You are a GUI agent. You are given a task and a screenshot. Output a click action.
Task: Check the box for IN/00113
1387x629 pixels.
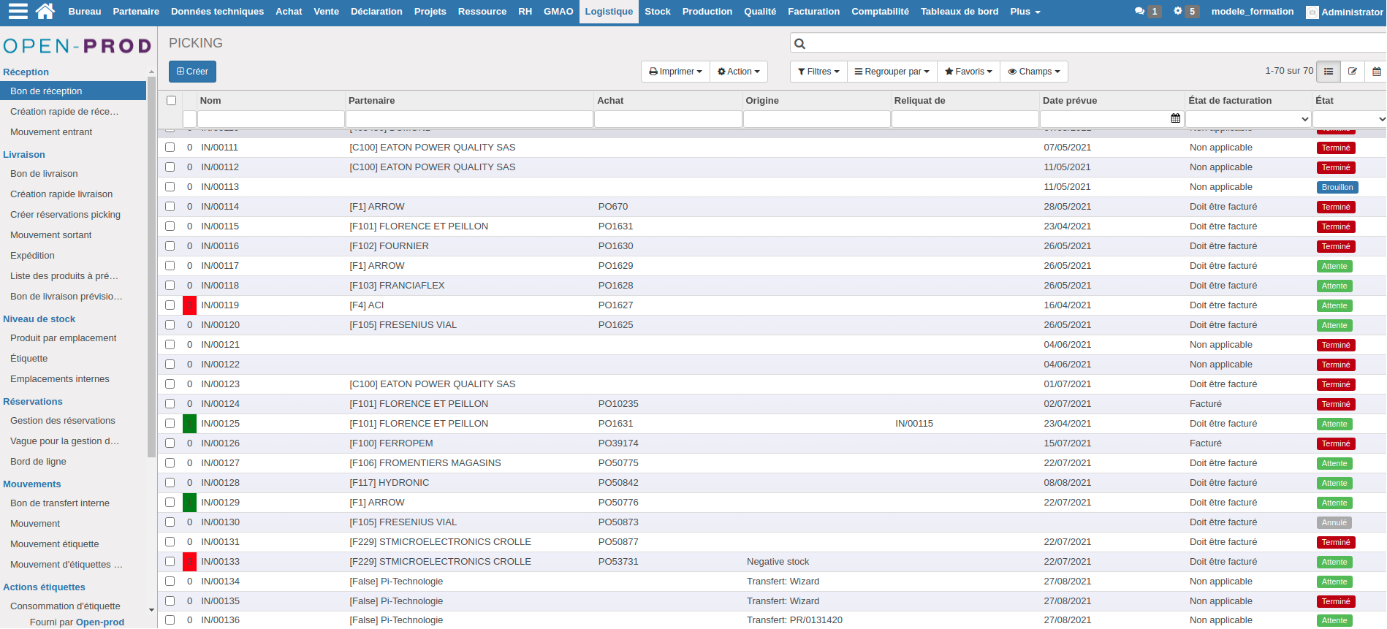pos(170,187)
